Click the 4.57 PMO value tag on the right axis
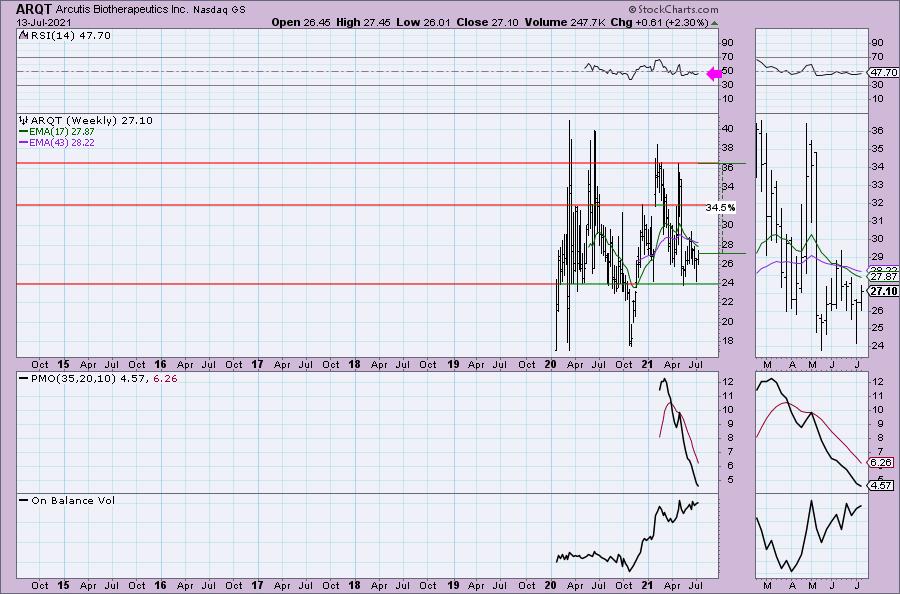900x594 pixels. point(881,486)
